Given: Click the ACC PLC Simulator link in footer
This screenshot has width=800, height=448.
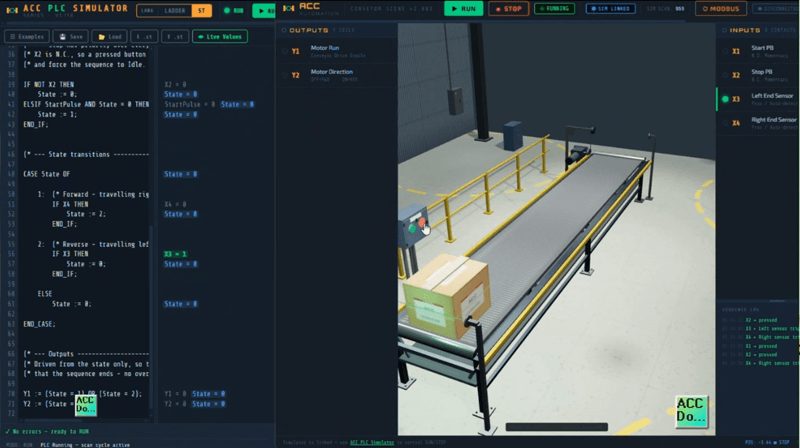Looking at the screenshot, I should (x=372, y=442).
